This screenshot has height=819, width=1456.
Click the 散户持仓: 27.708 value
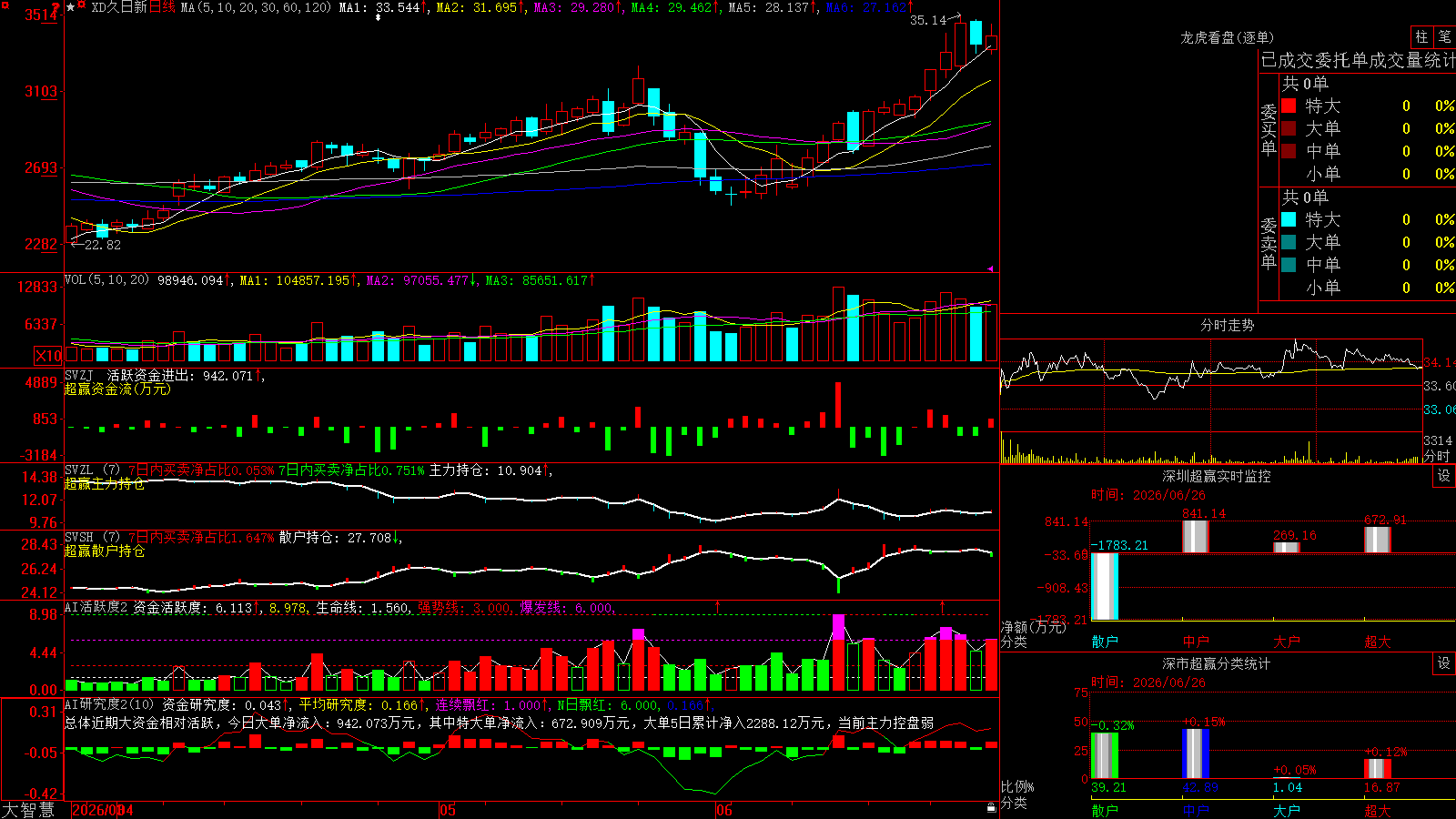pos(336,538)
